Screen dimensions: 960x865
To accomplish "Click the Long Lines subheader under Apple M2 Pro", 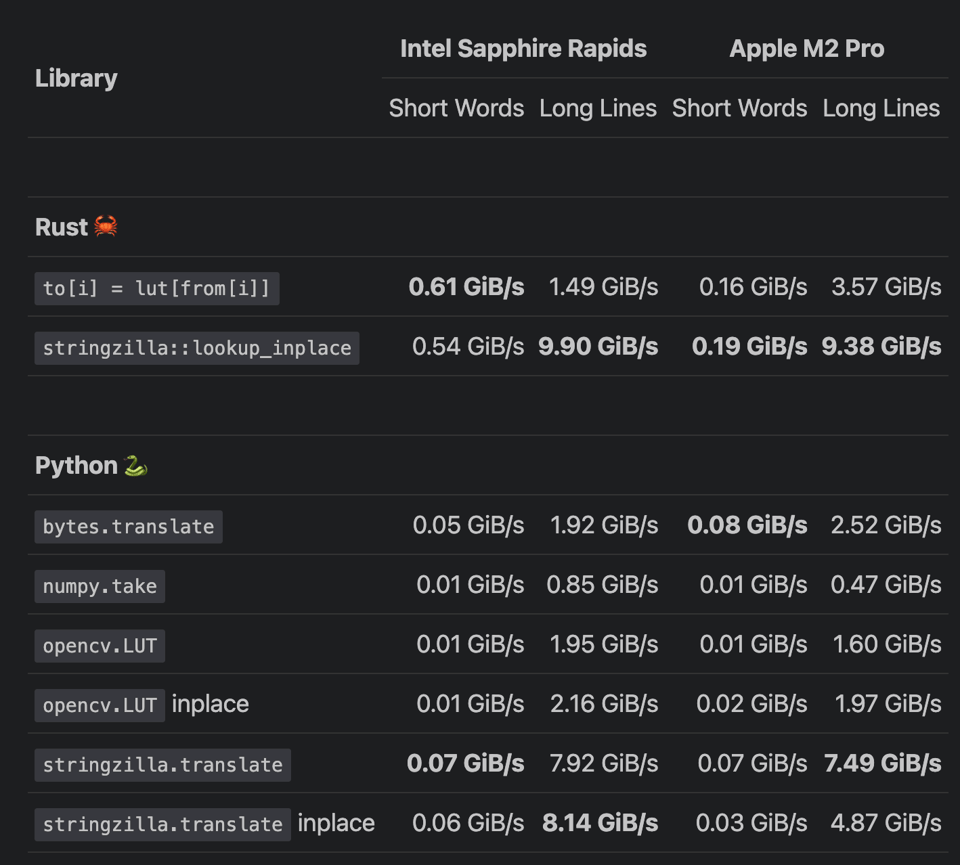I will [880, 108].
